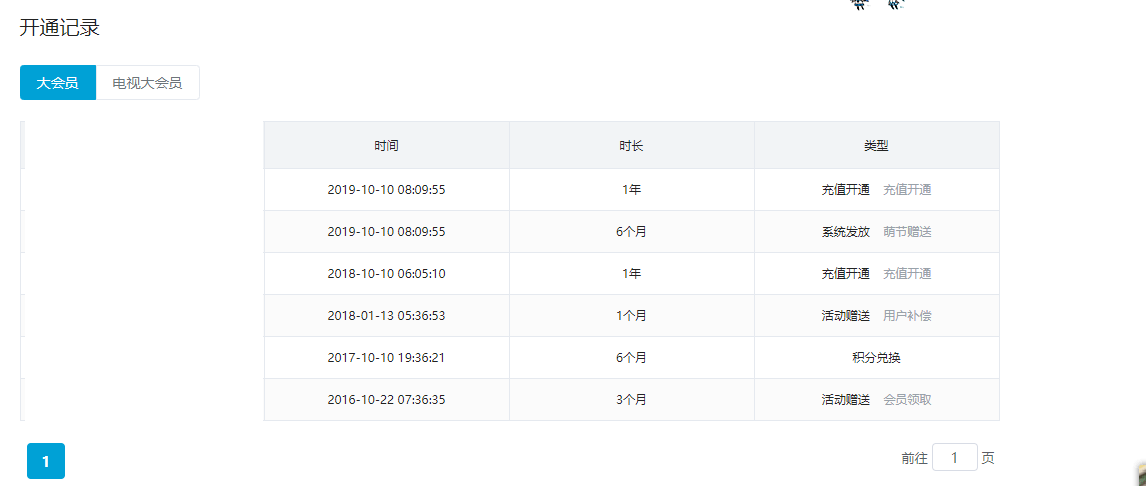Image resolution: width=1146 pixels, height=486 pixels.
Task: Select the 2019-10-10 08:09:55 row with 1年
Action: pyautogui.click(x=386, y=190)
